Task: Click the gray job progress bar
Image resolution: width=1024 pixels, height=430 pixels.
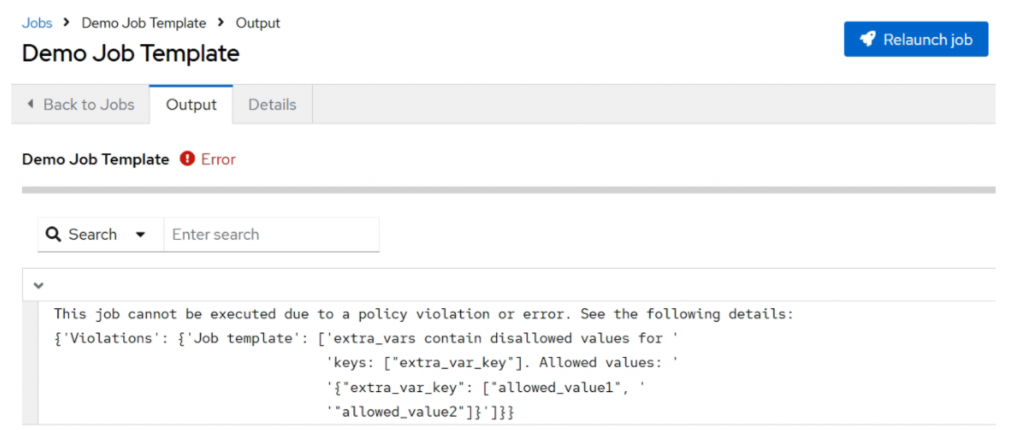Action: coord(508,189)
